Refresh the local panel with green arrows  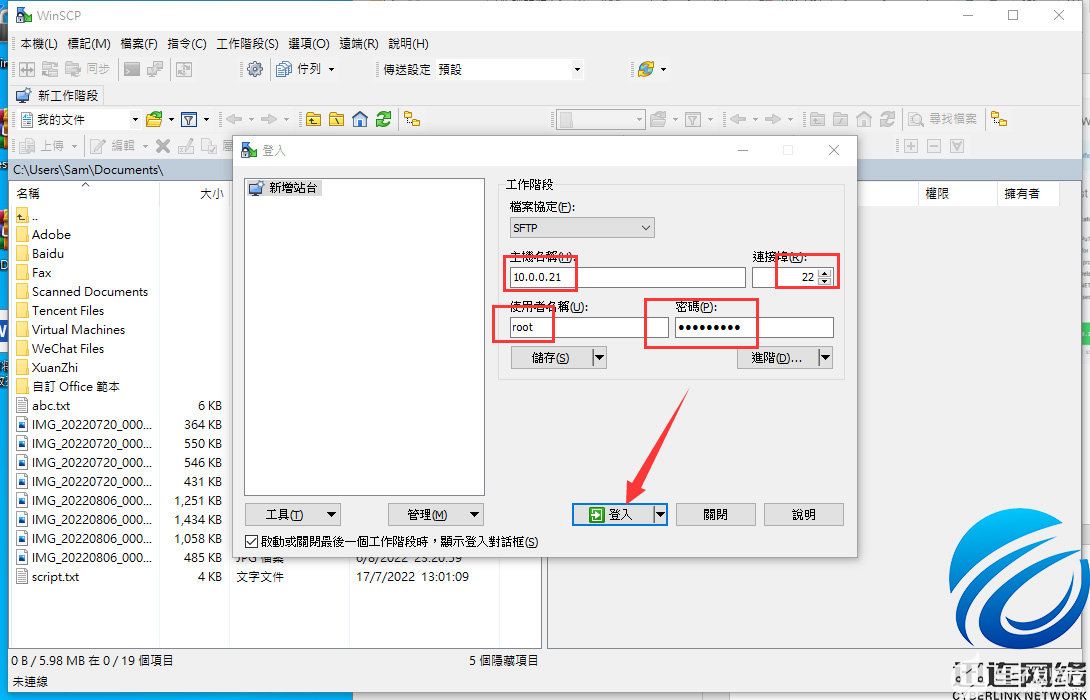pos(383,120)
